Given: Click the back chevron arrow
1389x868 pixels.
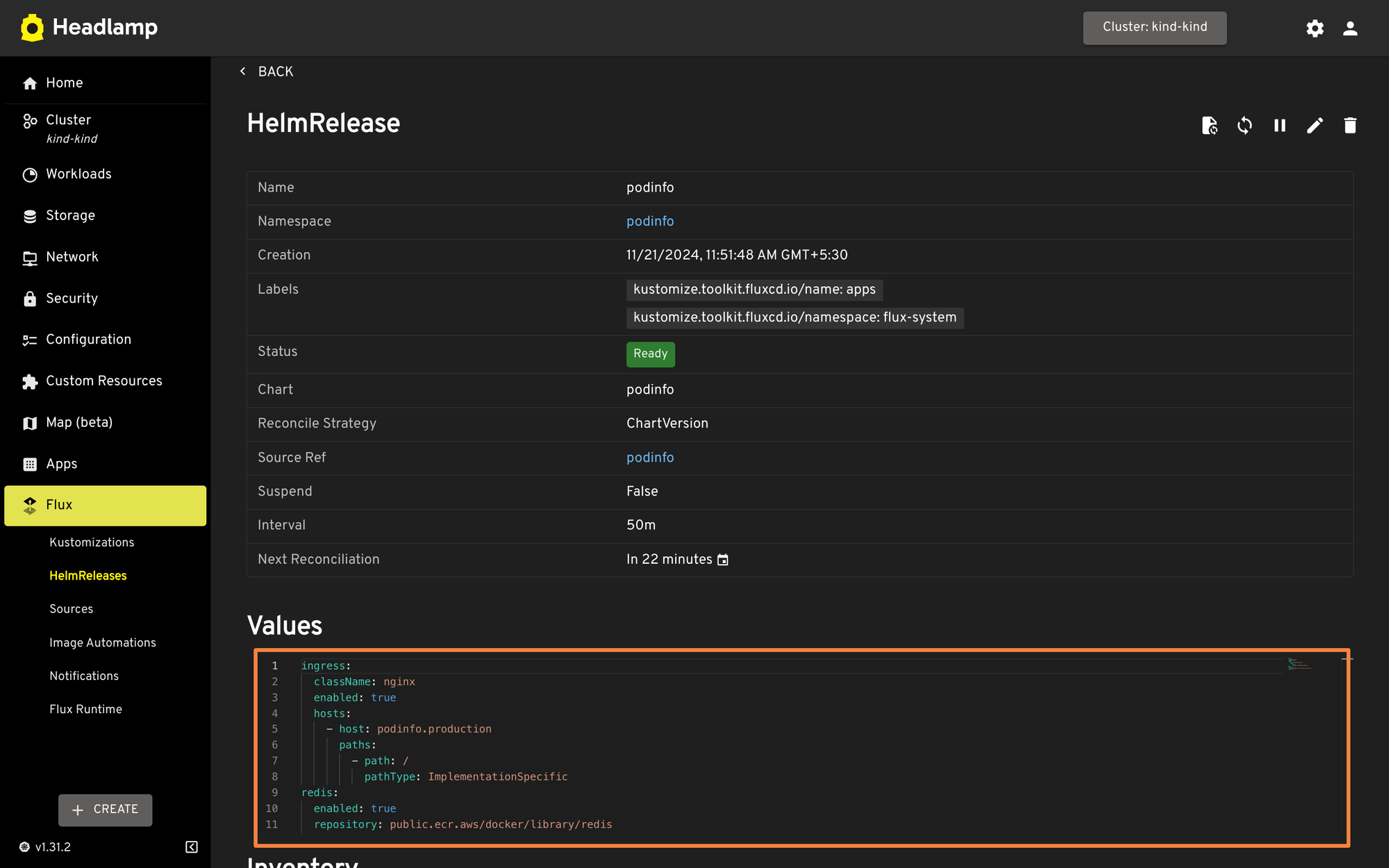Looking at the screenshot, I should 242,72.
